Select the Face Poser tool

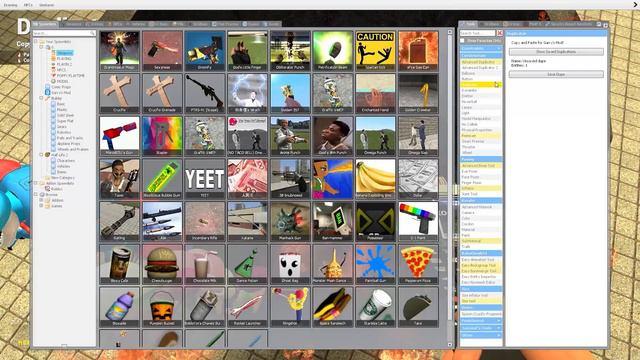coord(481,177)
